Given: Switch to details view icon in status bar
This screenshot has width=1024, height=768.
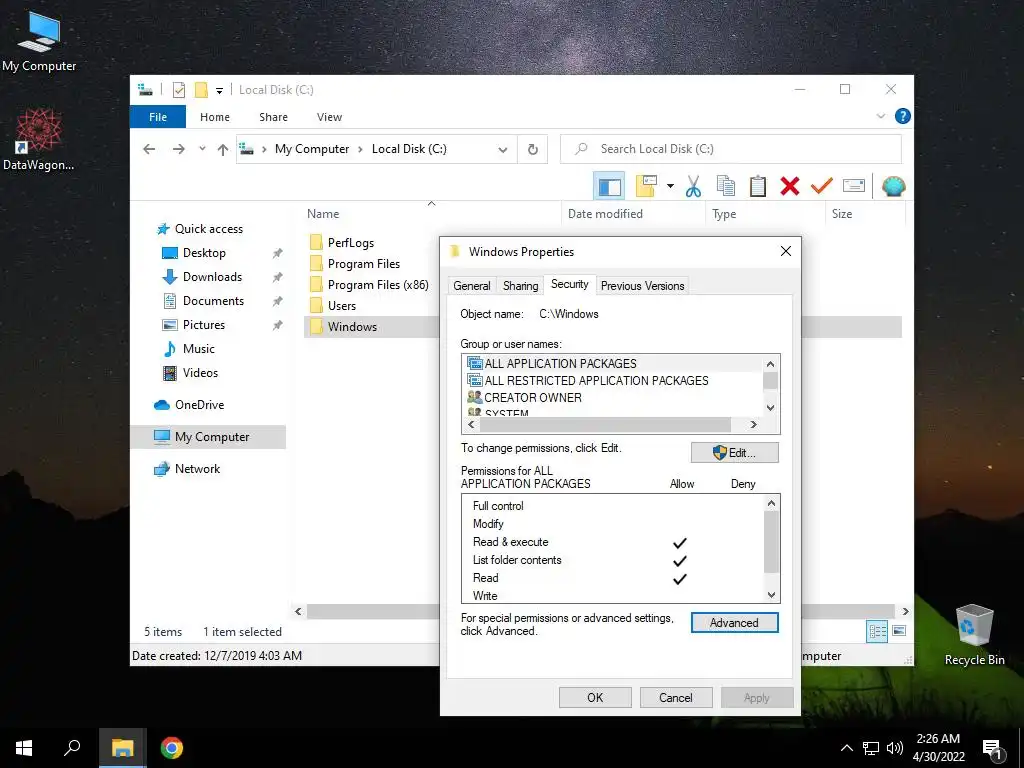Looking at the screenshot, I should [x=877, y=631].
